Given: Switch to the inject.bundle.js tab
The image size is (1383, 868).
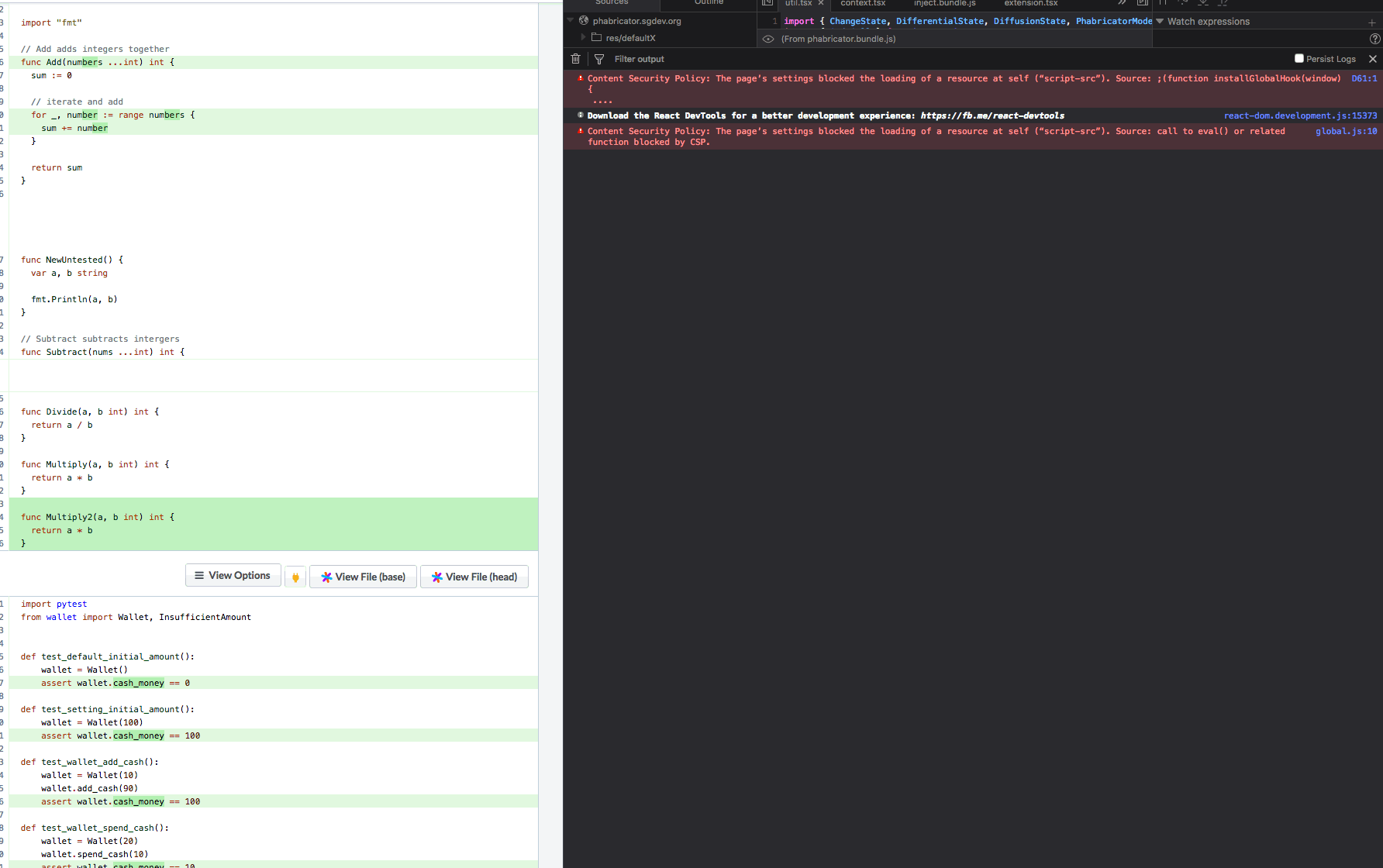Looking at the screenshot, I should [x=944, y=3].
